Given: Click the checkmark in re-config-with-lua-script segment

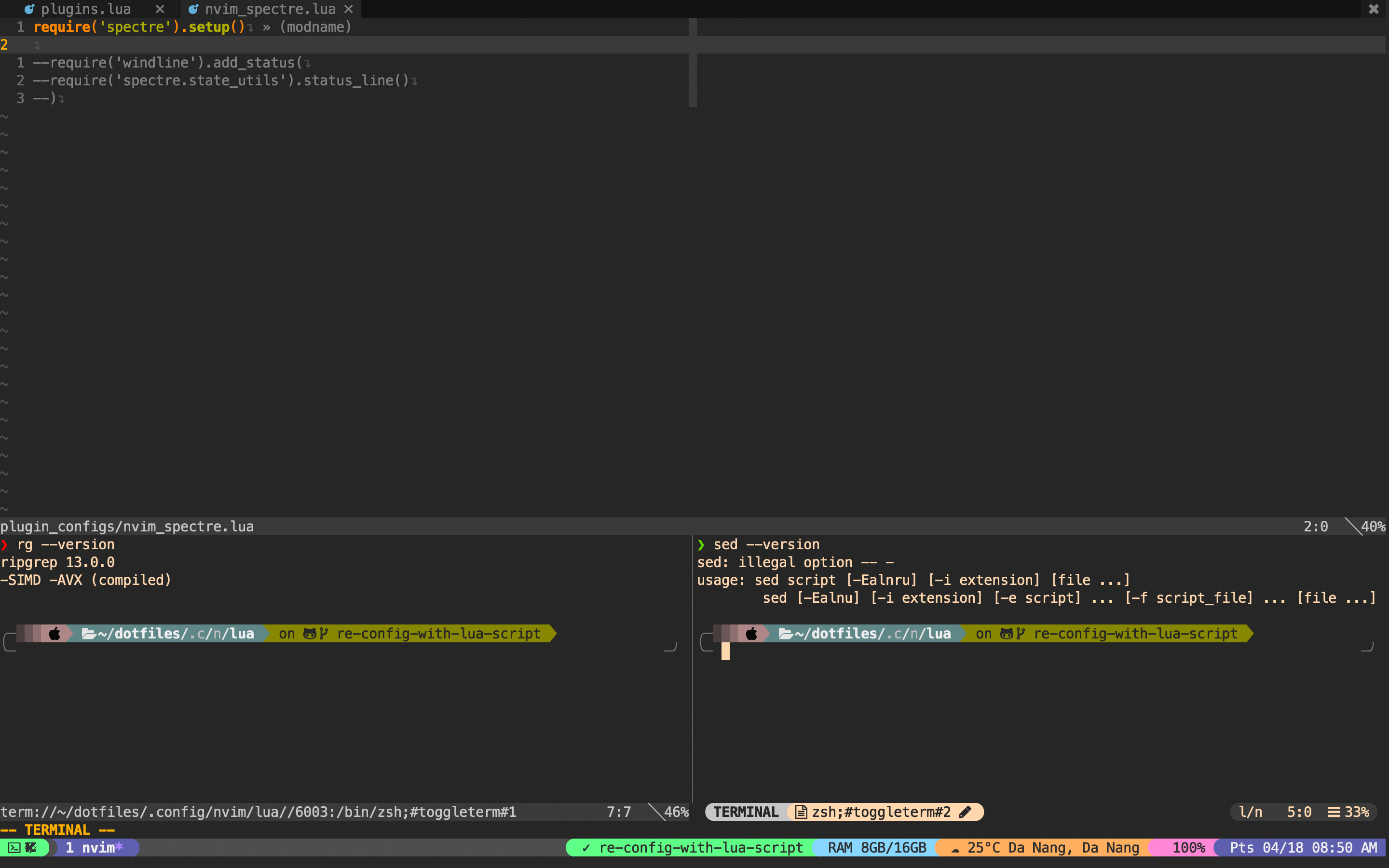Looking at the screenshot, I should pyautogui.click(x=586, y=847).
